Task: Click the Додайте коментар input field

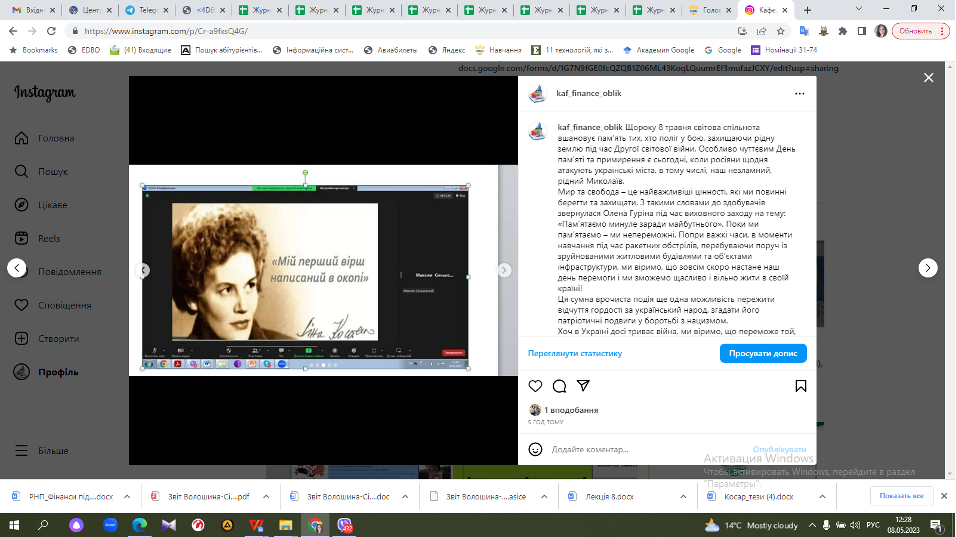Action: coord(640,450)
